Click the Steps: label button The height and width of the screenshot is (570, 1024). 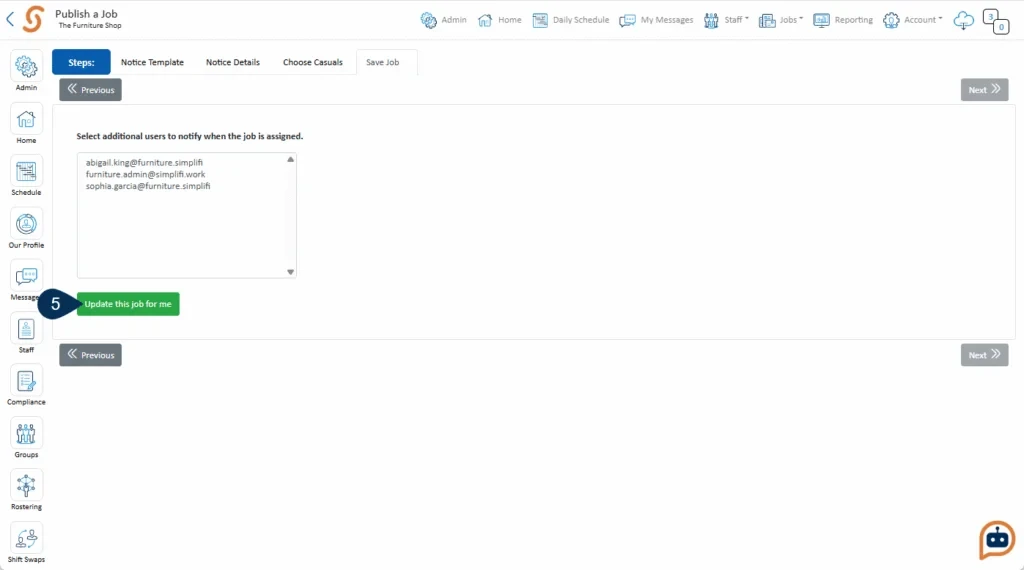pos(81,62)
